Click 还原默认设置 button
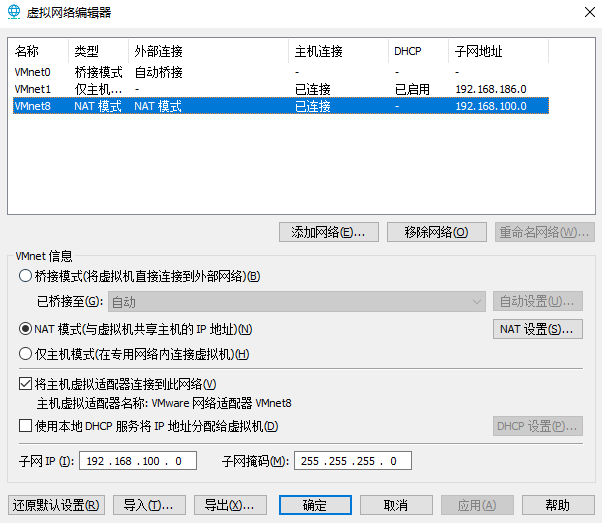 [x=56, y=505]
